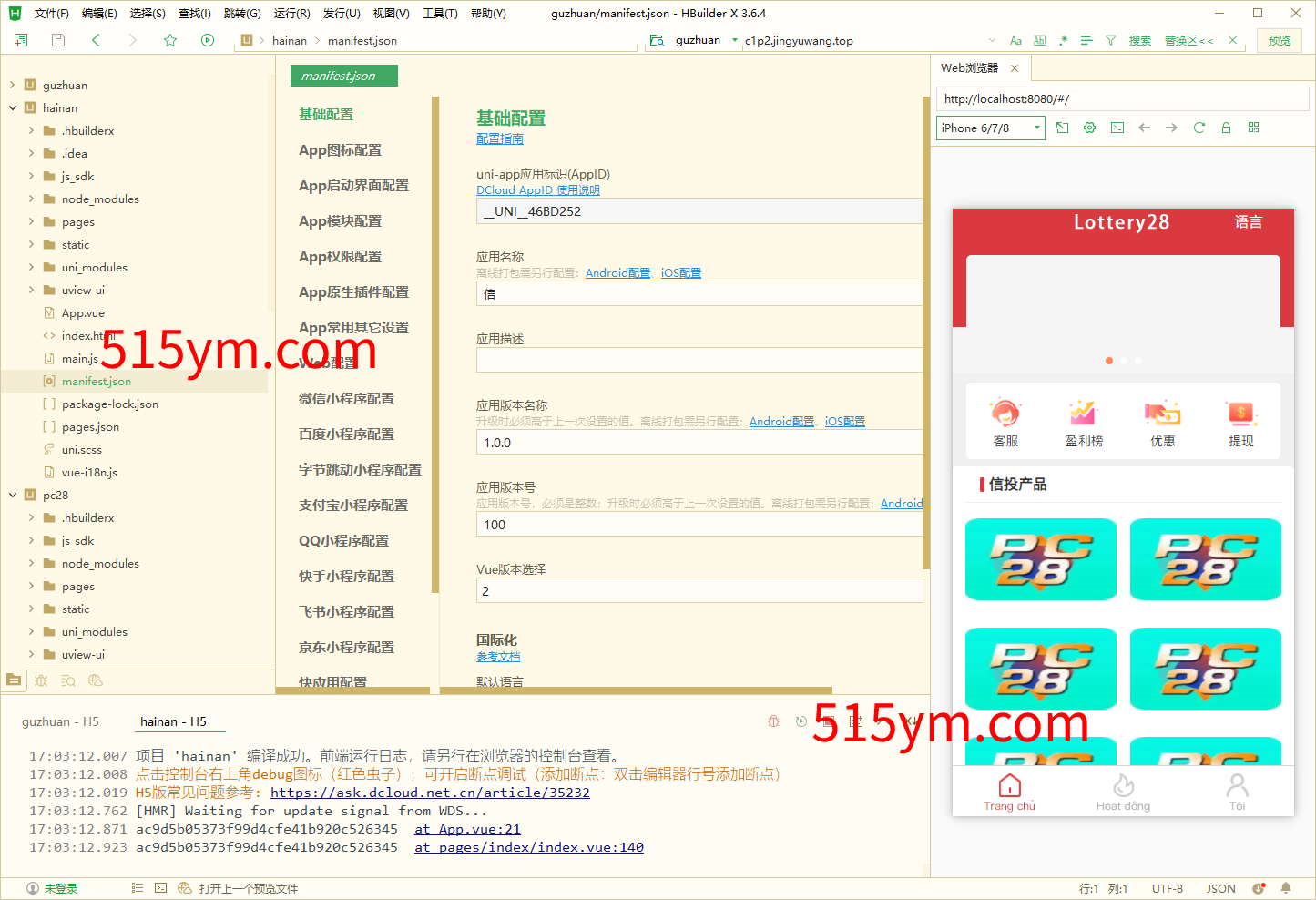This screenshot has width=1316, height=900.
Task: Click the run/play icon in the top toolbar
Action: 208,40
